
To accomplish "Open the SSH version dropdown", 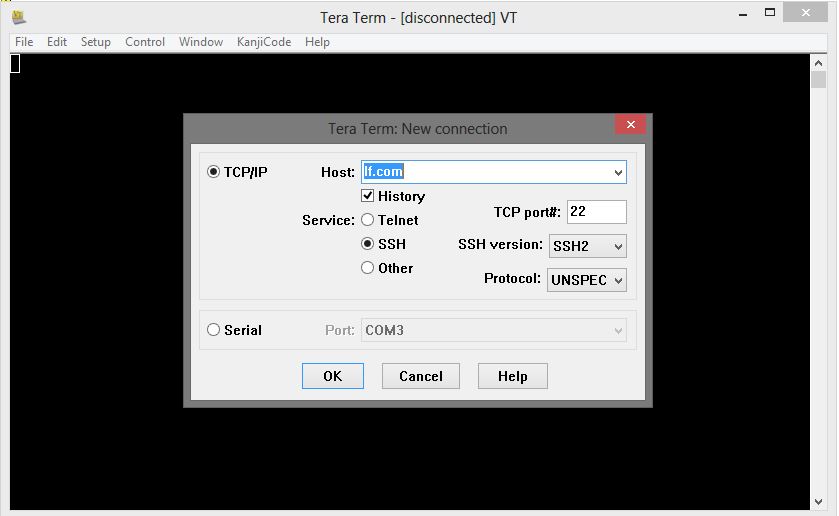I will click(588, 246).
